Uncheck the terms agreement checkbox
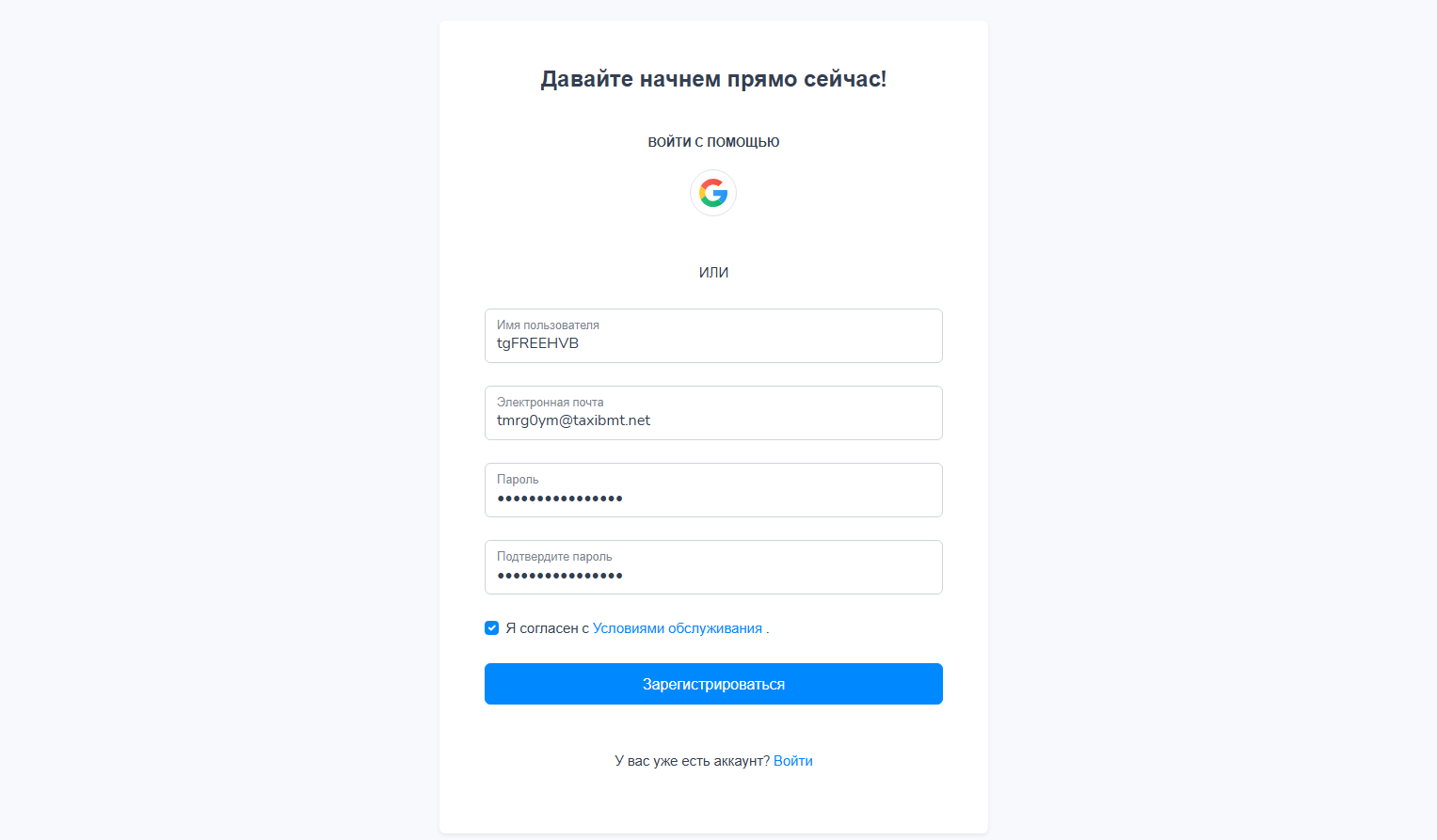The height and width of the screenshot is (840, 1437). (x=491, y=628)
